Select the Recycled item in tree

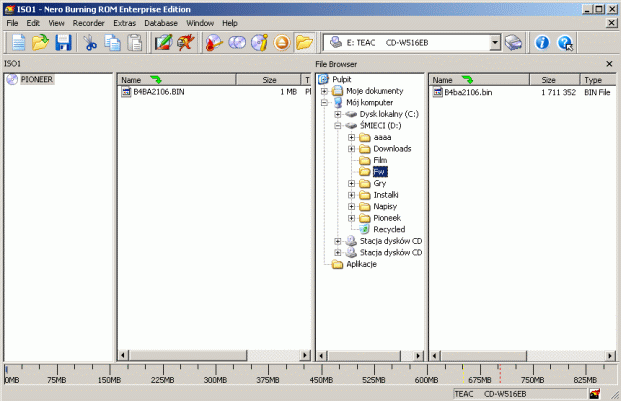[389, 229]
